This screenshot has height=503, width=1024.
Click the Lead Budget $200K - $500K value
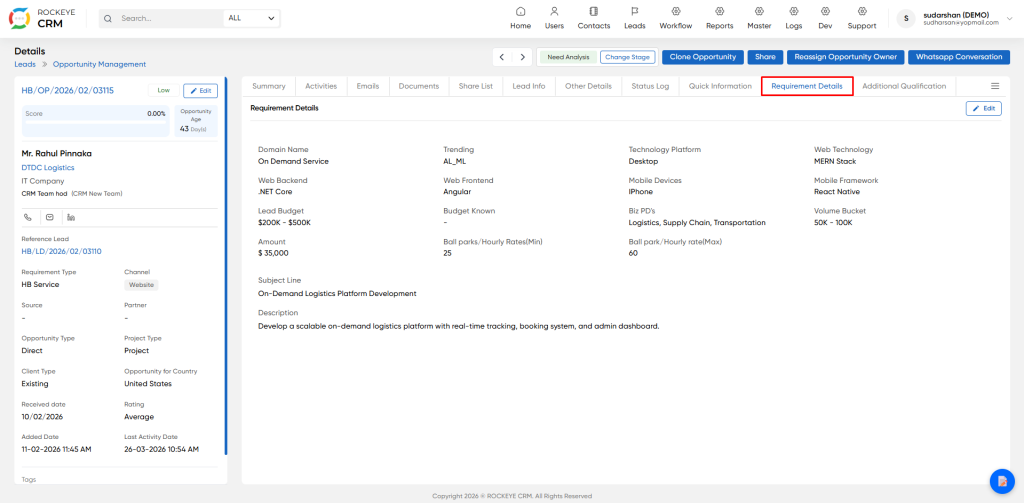[x=284, y=223]
